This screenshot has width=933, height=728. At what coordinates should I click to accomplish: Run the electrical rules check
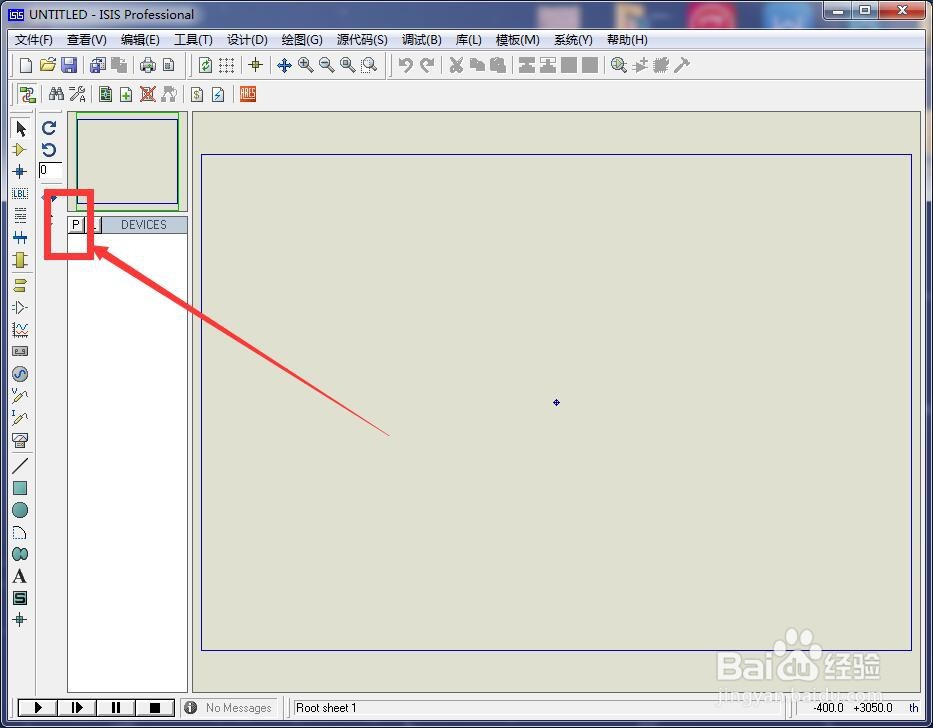(x=218, y=94)
